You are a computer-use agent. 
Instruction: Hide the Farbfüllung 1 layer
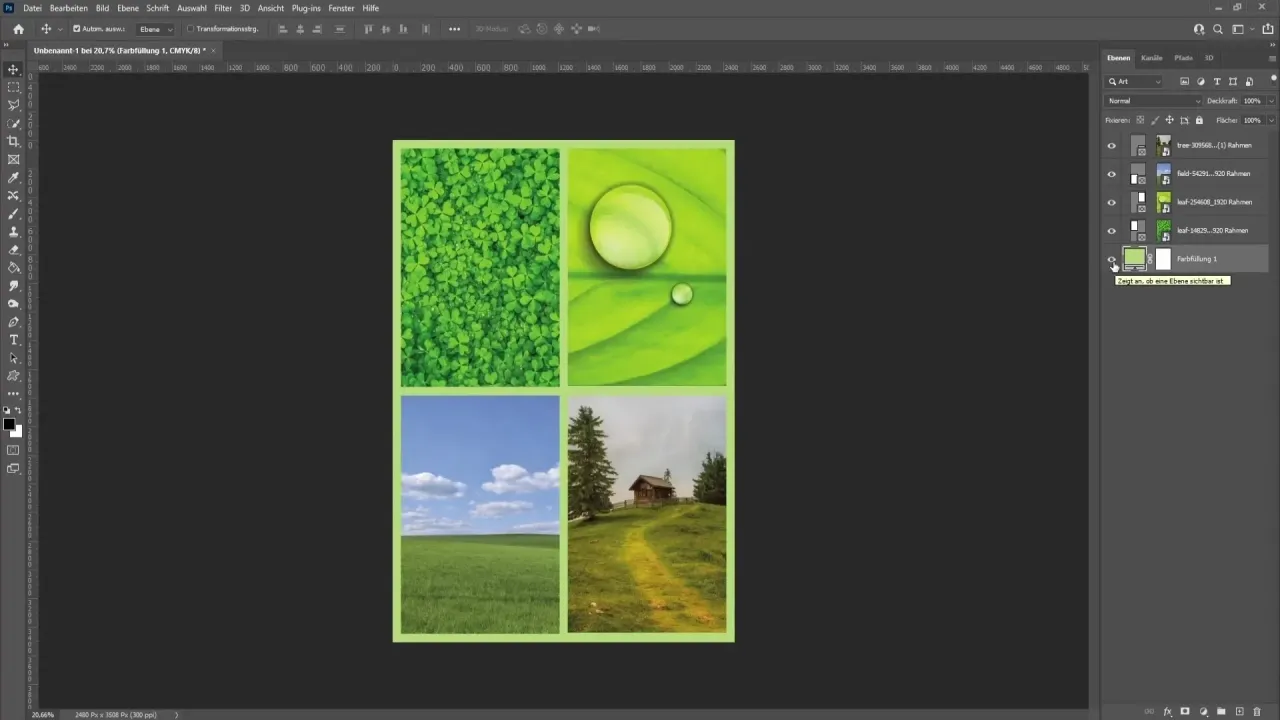pos(1111,259)
